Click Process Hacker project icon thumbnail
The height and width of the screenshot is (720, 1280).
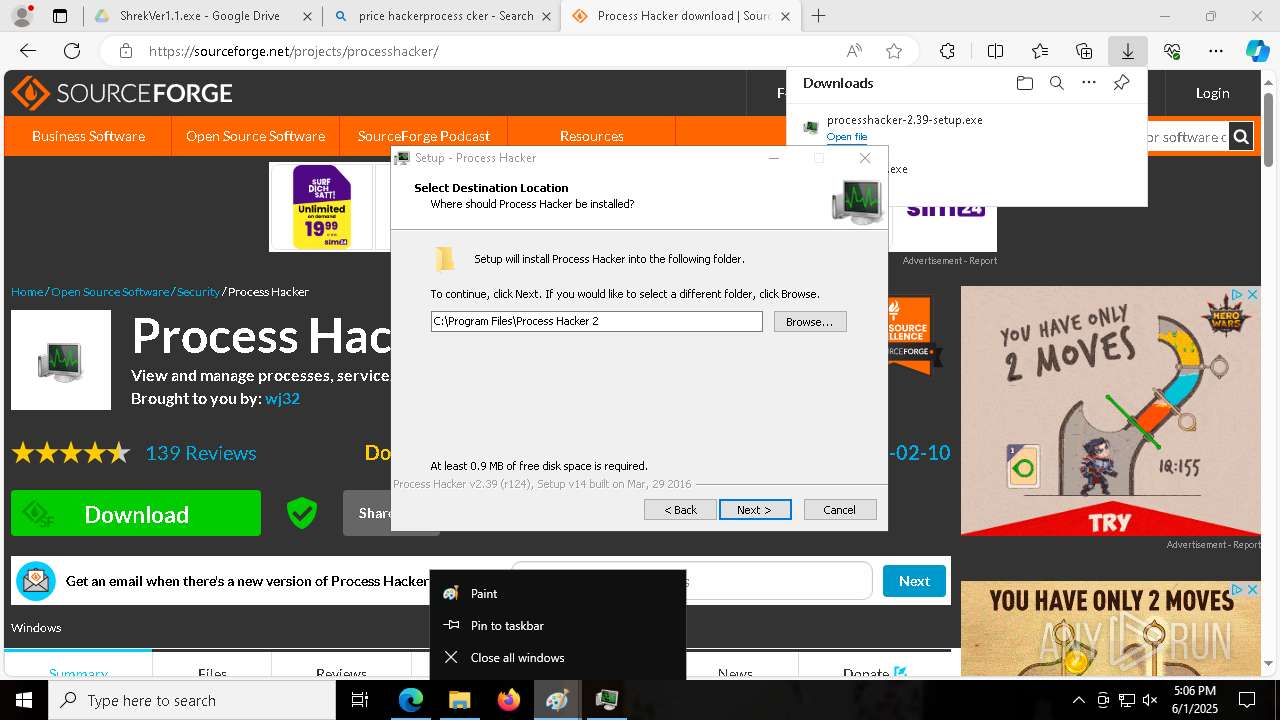click(x=61, y=360)
